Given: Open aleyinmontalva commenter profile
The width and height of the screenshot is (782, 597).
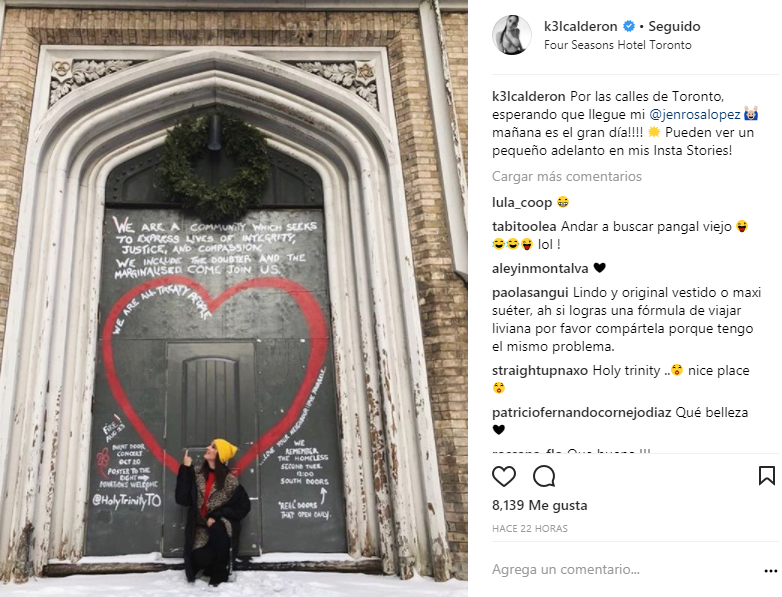Looking at the screenshot, I should (540, 269).
